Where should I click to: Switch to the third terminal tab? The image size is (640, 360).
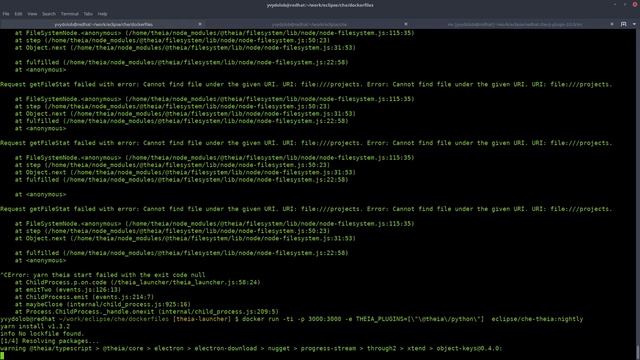[515, 24]
